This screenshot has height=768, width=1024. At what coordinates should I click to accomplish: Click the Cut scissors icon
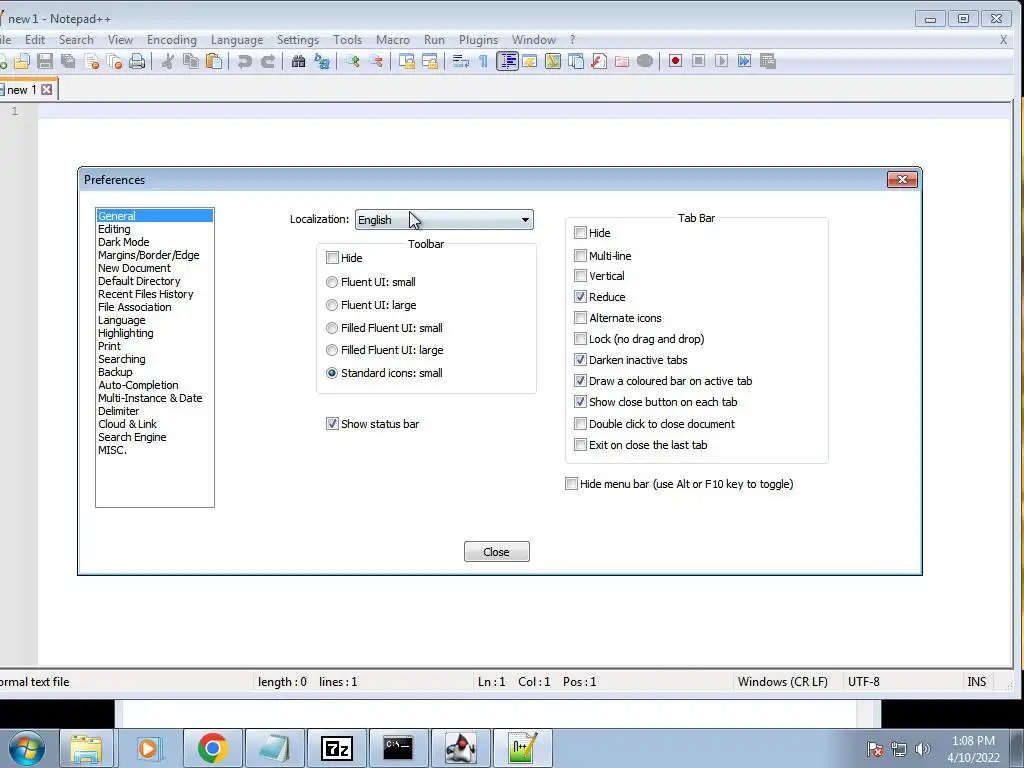point(167,61)
